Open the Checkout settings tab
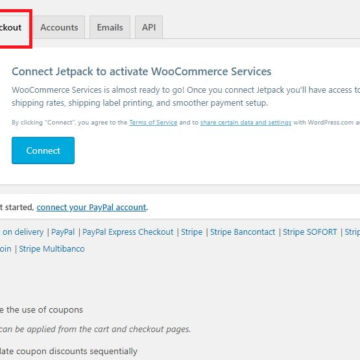The width and height of the screenshot is (360, 360). point(13,27)
